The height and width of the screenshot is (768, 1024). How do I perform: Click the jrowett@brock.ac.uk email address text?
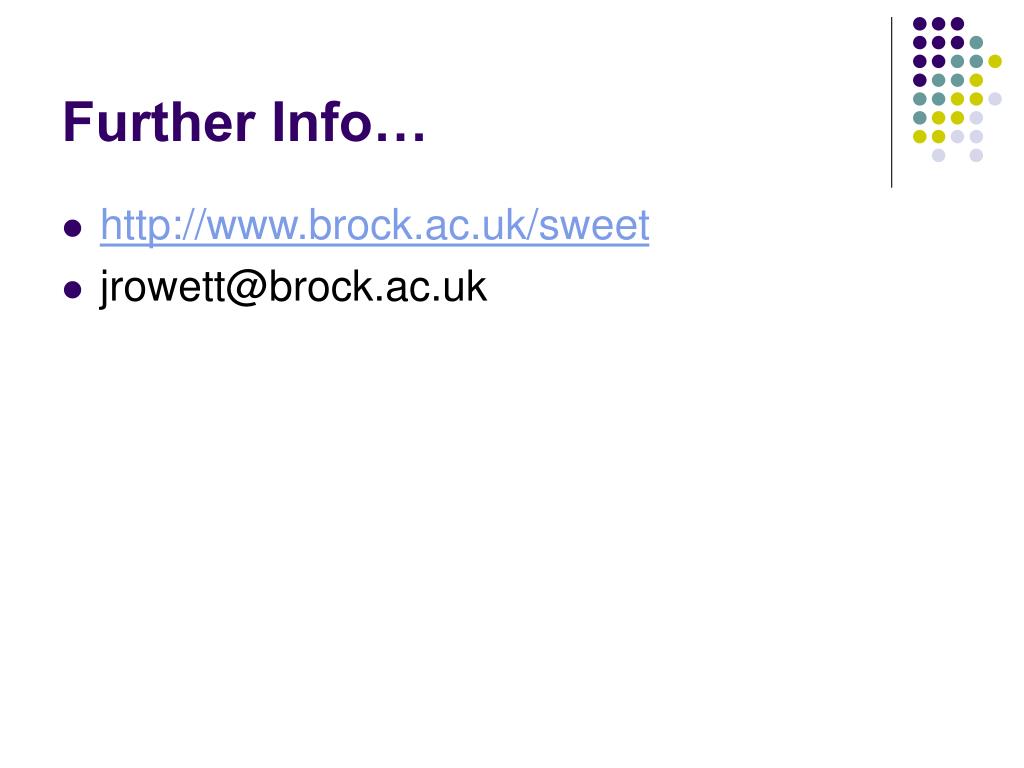coord(293,287)
